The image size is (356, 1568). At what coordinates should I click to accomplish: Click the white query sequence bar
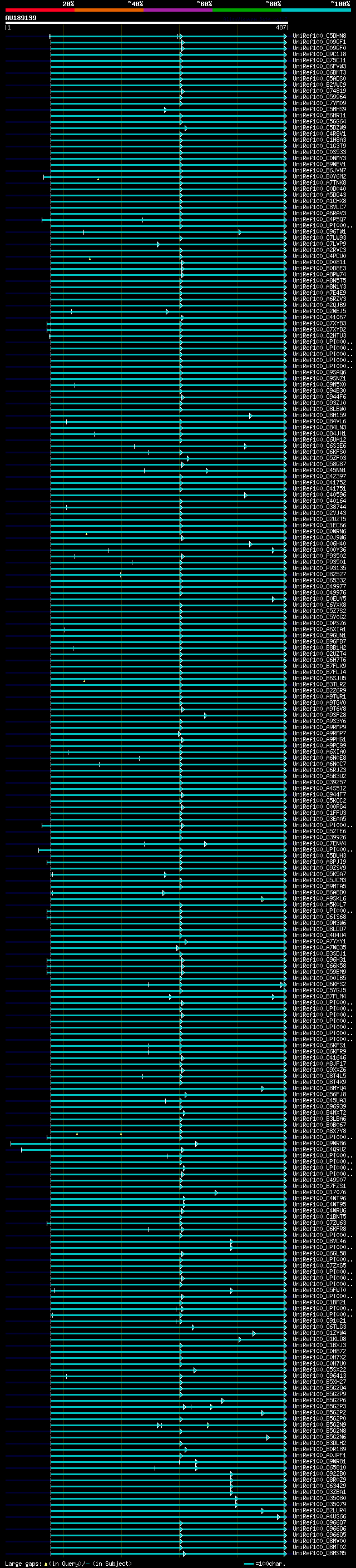point(146,23)
